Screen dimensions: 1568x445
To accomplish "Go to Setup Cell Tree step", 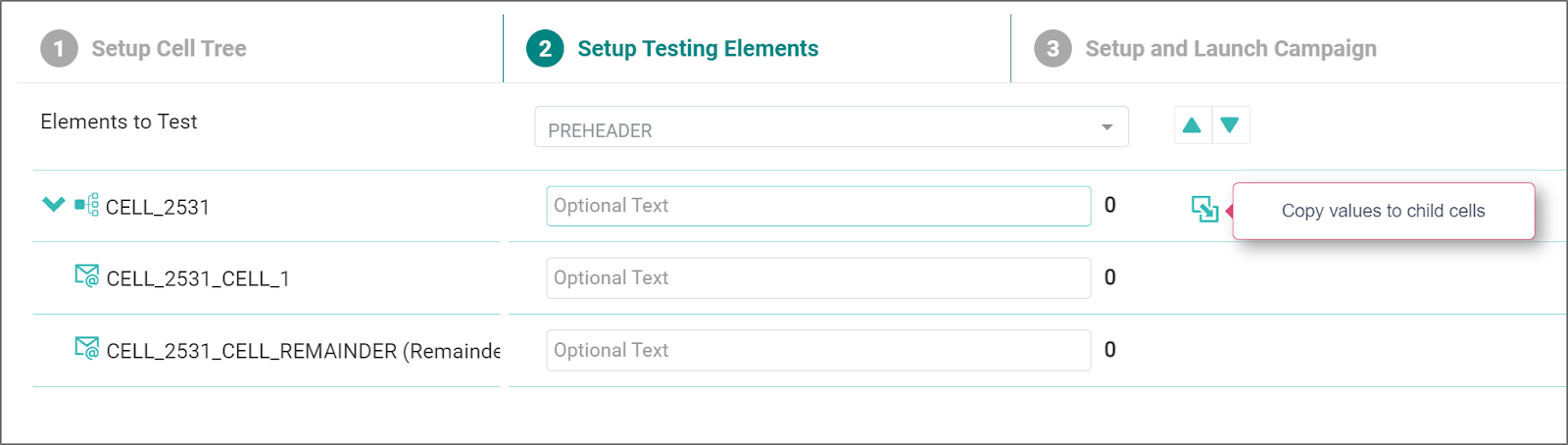I will tap(169, 49).
